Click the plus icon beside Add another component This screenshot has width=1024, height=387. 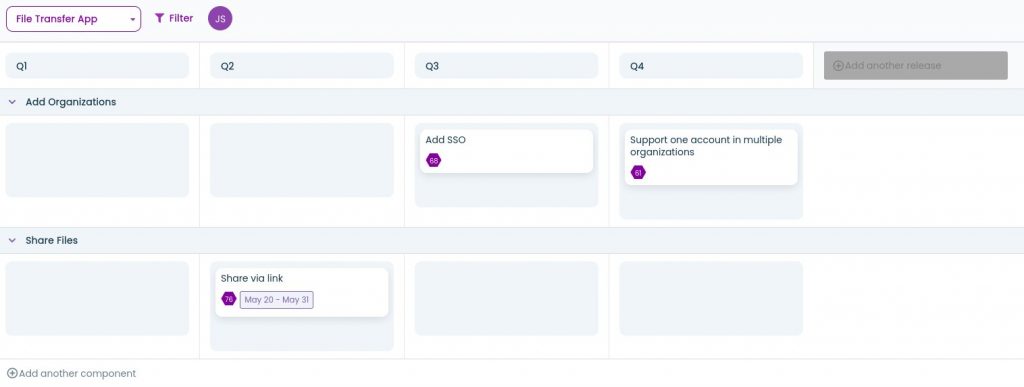(12, 373)
